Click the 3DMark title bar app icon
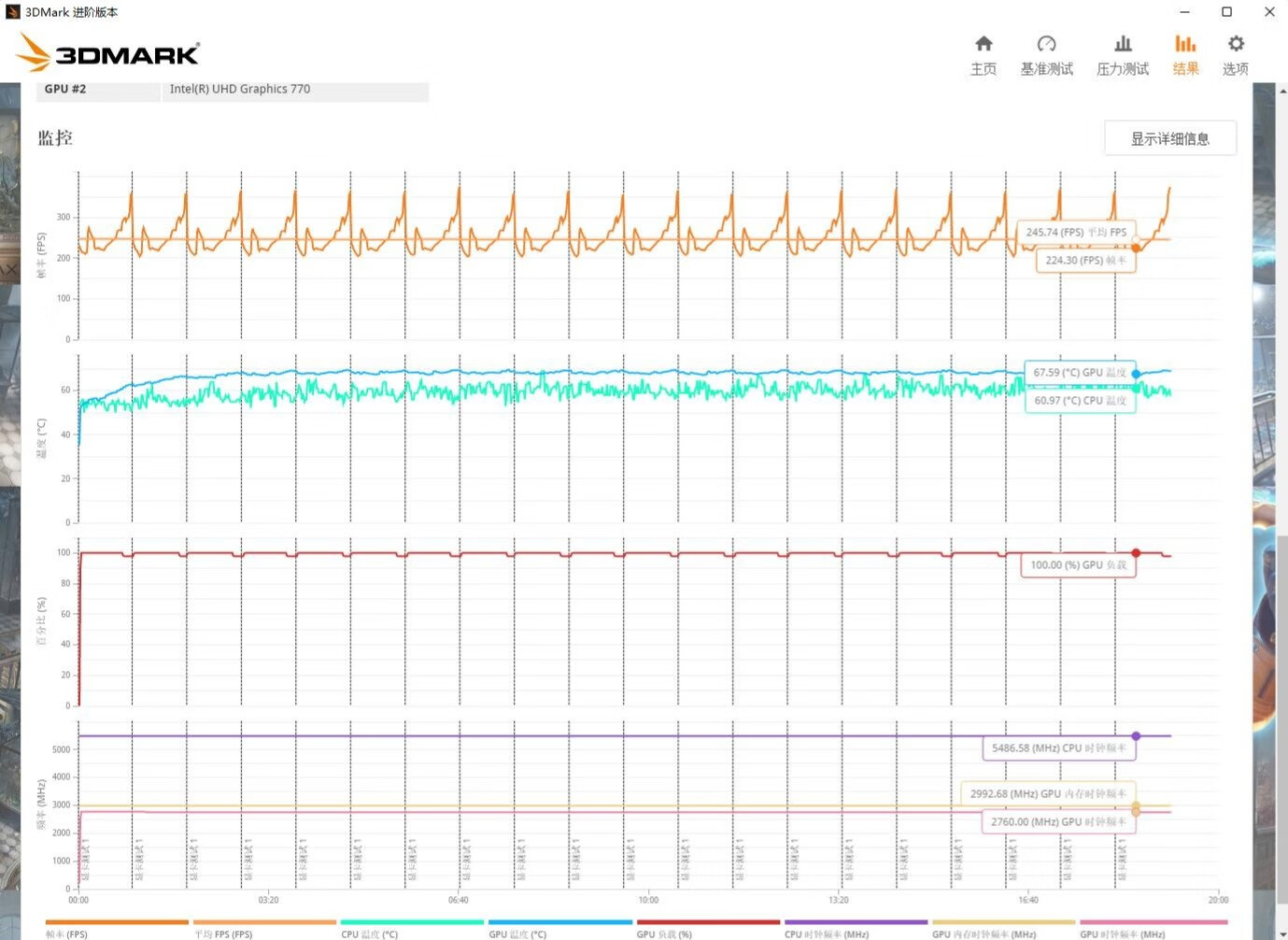This screenshot has height=940, width=1288. pos(12,12)
